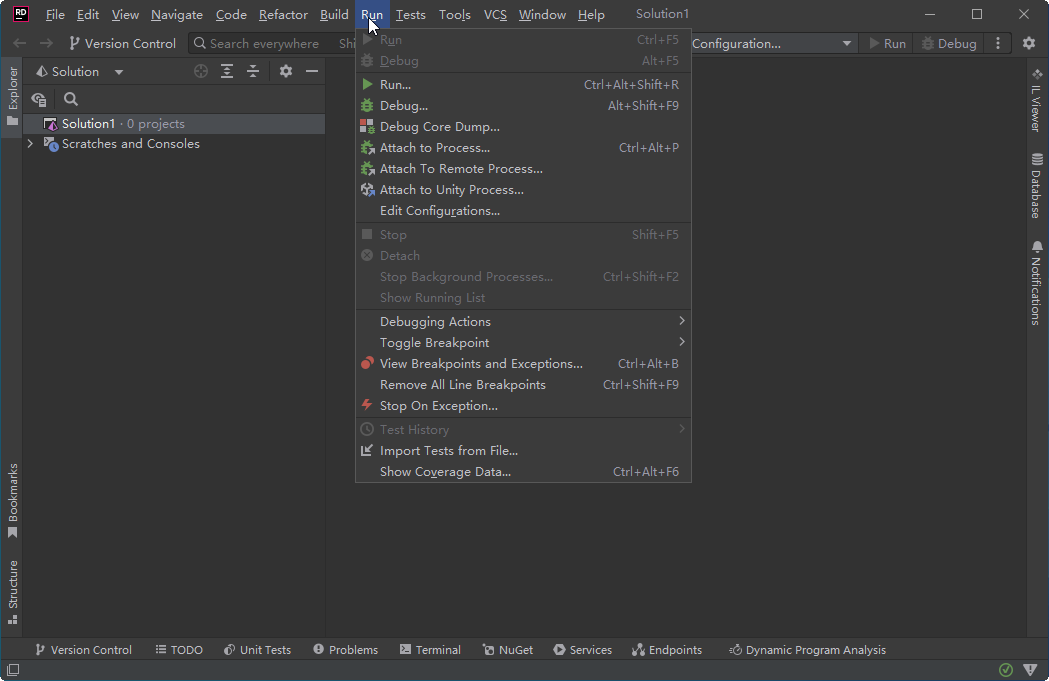The image size is (1049, 681).
Task: Open Edit Configurations from menu
Action: (x=523, y=211)
